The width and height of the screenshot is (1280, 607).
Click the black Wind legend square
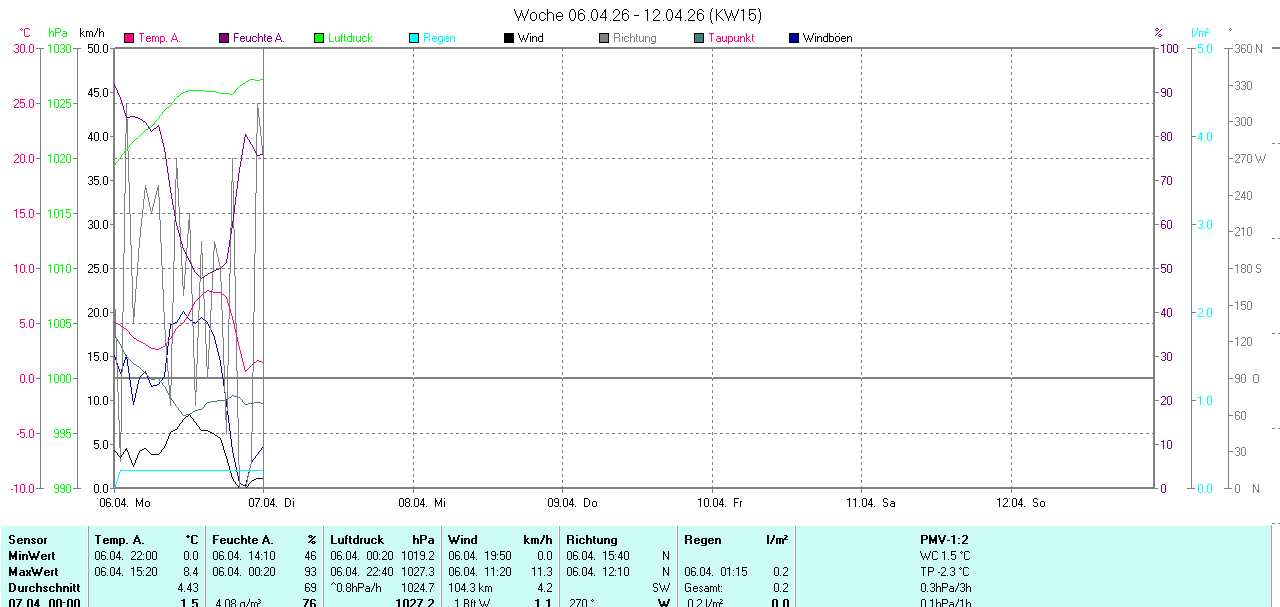[509, 38]
